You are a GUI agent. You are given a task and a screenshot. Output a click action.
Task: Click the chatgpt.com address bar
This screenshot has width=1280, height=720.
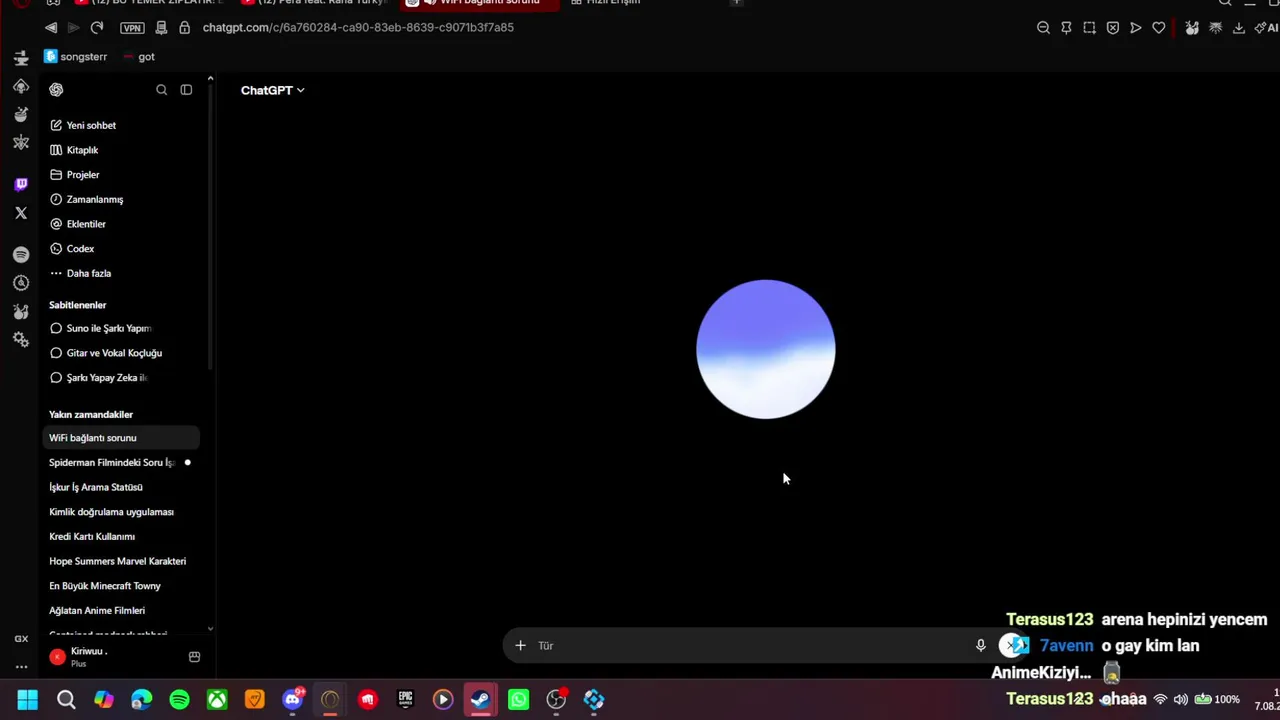[358, 27]
